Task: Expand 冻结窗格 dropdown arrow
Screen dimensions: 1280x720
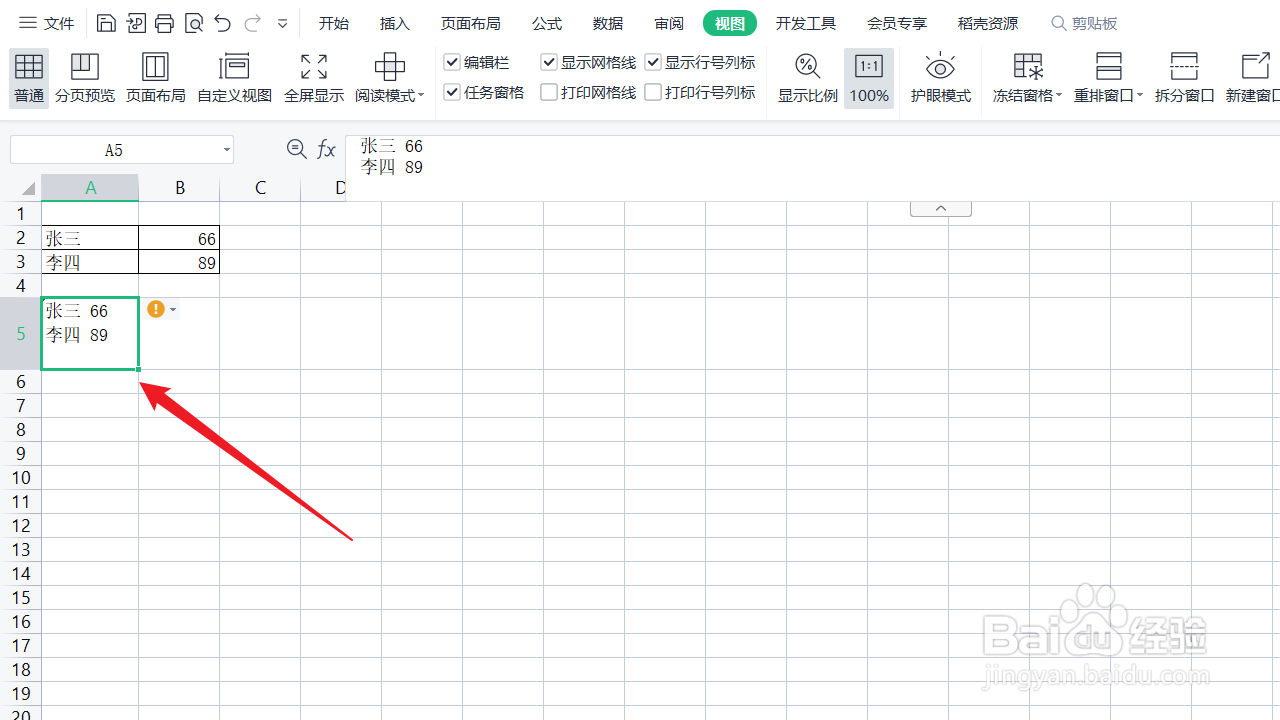Action: [1059, 96]
